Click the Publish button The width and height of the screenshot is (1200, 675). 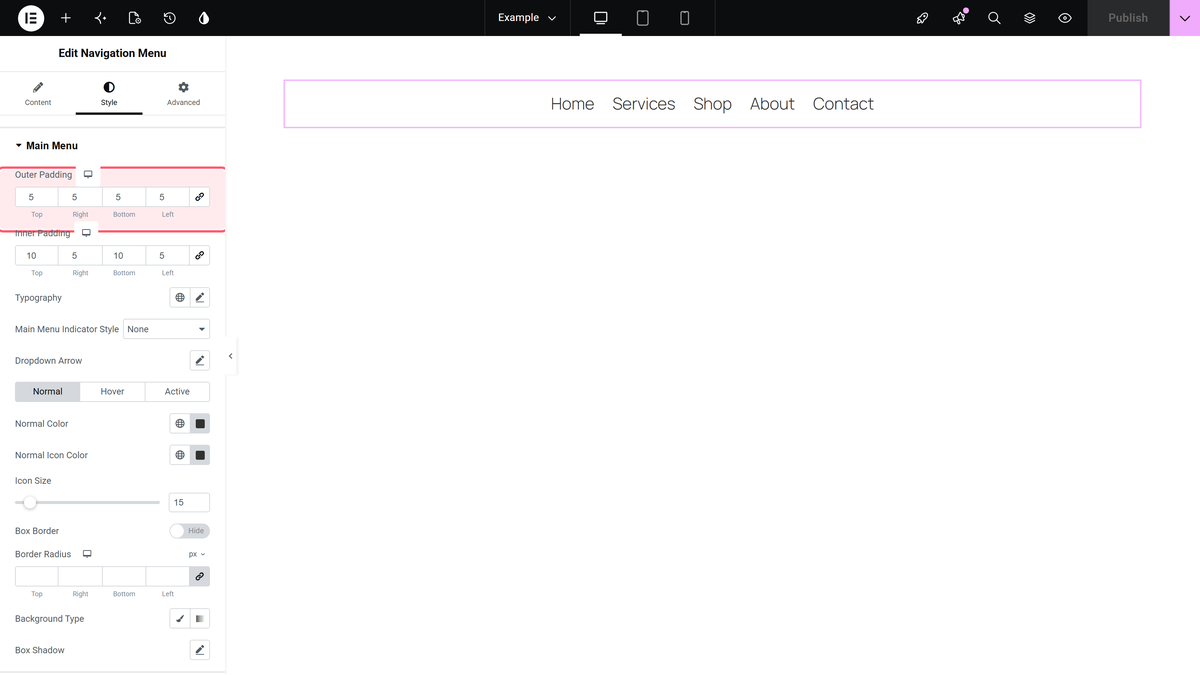coord(1128,18)
